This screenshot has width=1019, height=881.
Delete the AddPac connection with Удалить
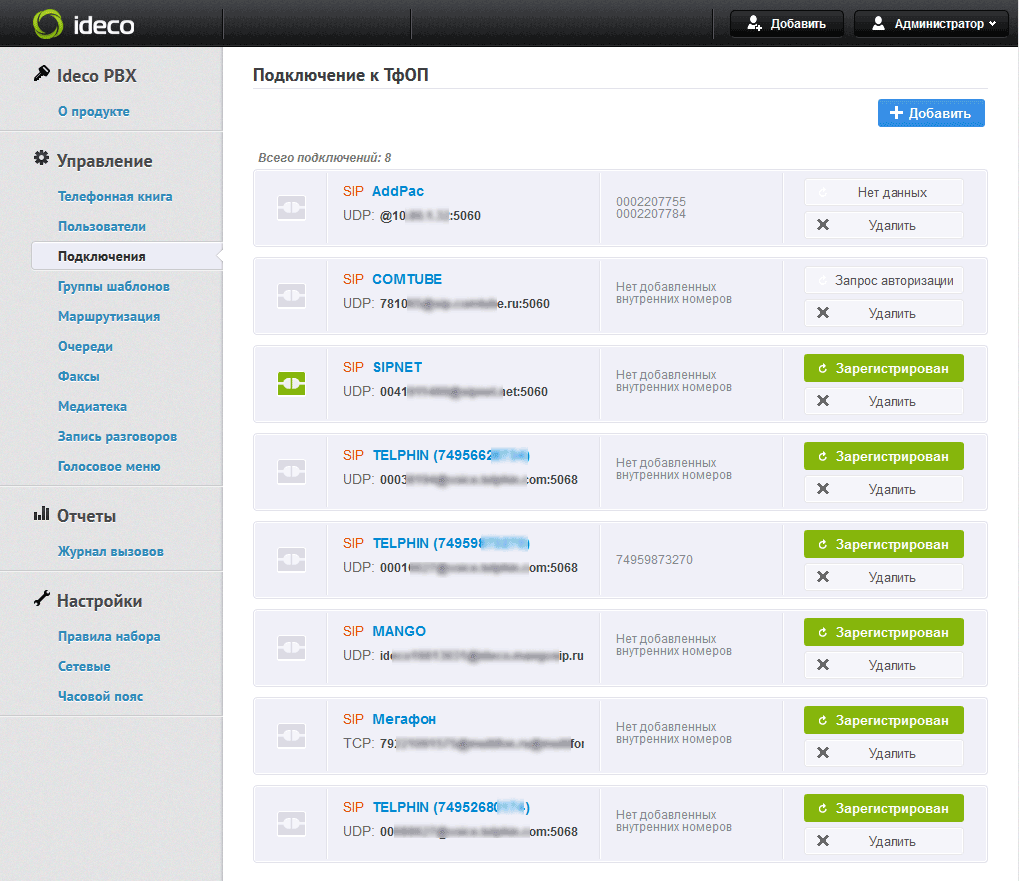884,225
